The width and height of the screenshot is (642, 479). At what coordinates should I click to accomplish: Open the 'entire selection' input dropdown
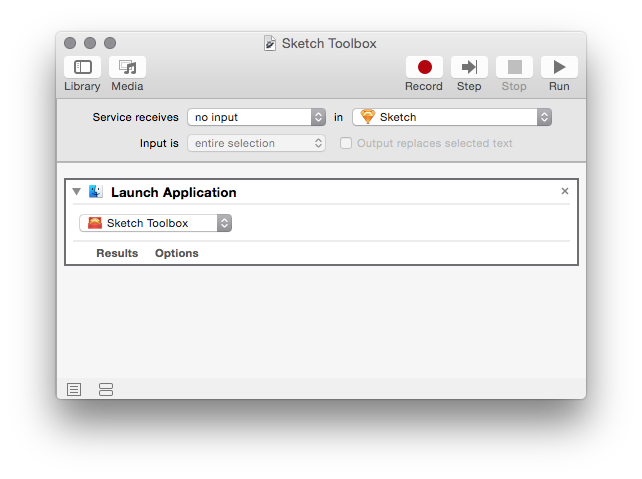point(257,143)
